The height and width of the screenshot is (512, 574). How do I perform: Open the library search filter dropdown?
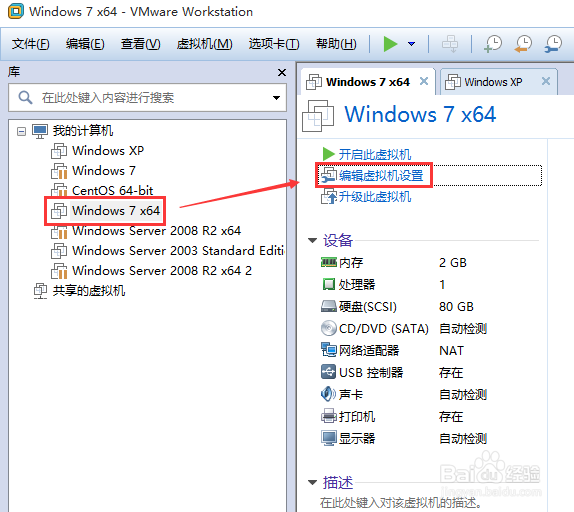click(x=276, y=98)
